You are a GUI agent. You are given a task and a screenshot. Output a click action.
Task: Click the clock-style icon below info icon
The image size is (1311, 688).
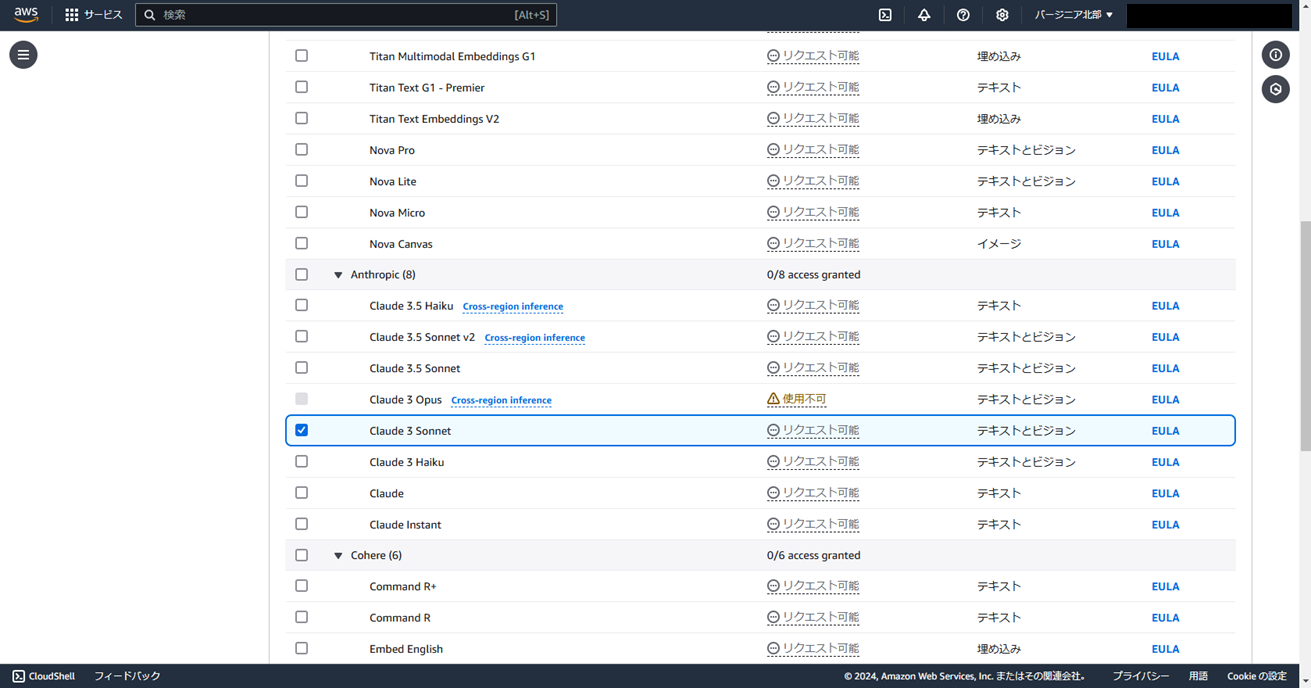click(1276, 90)
